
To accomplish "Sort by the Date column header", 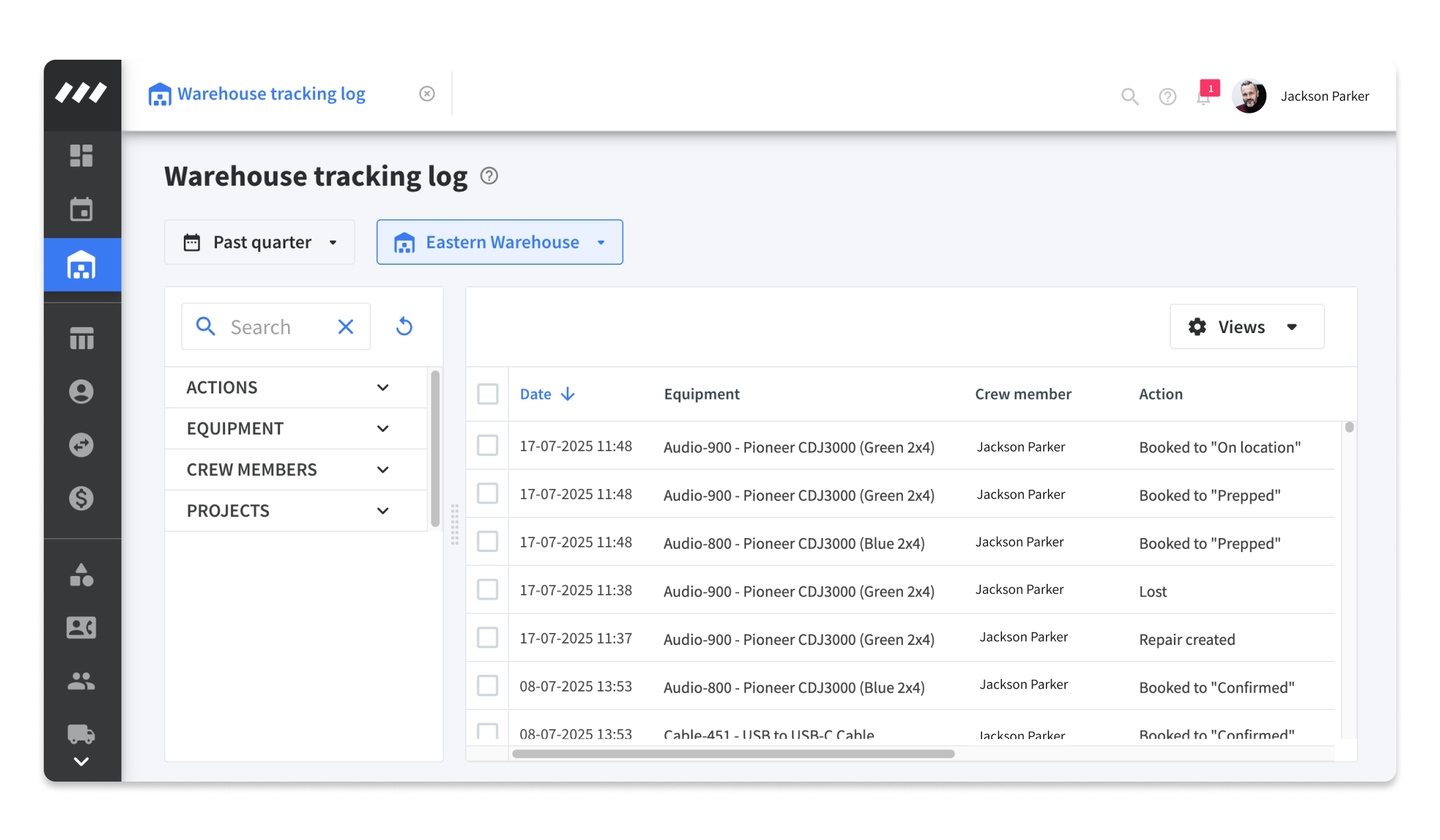I will click(x=536, y=394).
